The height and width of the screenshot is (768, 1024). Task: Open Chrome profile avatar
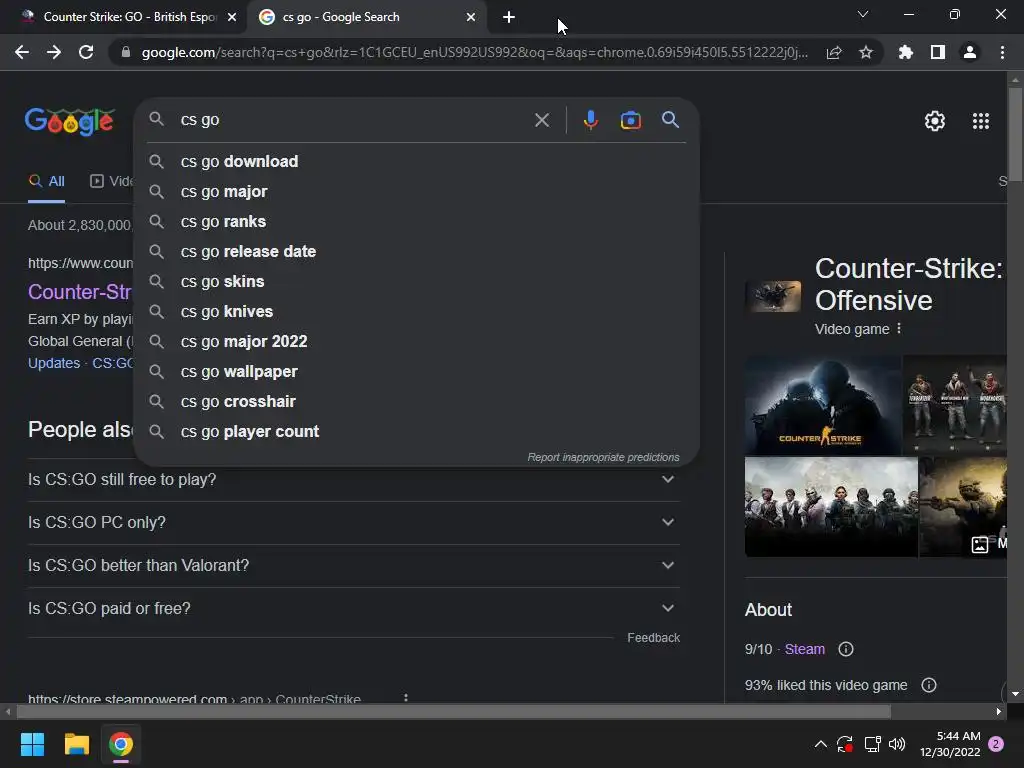(970, 52)
